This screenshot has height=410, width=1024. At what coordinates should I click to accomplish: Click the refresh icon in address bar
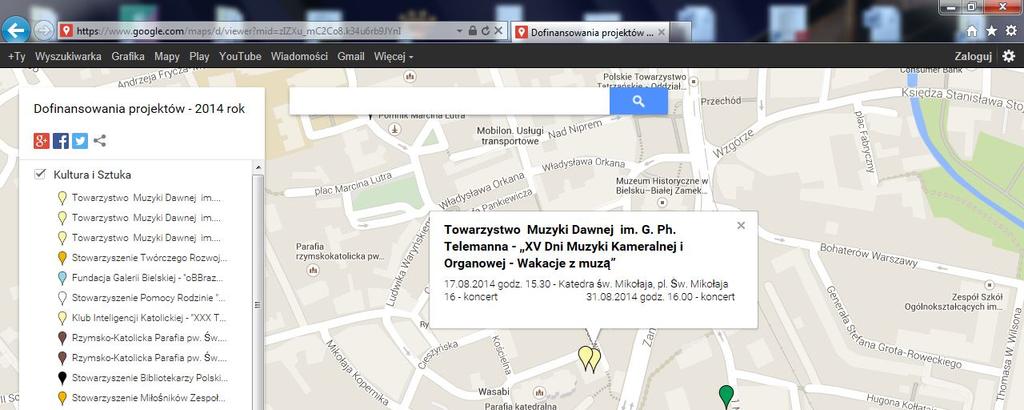485,31
